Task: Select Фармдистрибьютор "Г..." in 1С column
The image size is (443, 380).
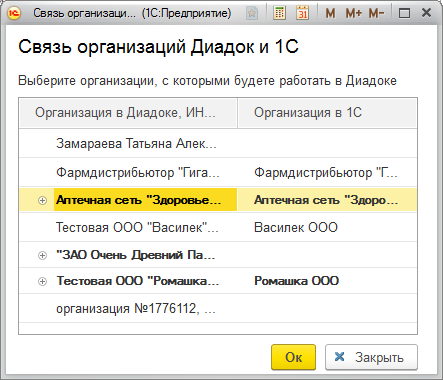Action: [x=326, y=173]
